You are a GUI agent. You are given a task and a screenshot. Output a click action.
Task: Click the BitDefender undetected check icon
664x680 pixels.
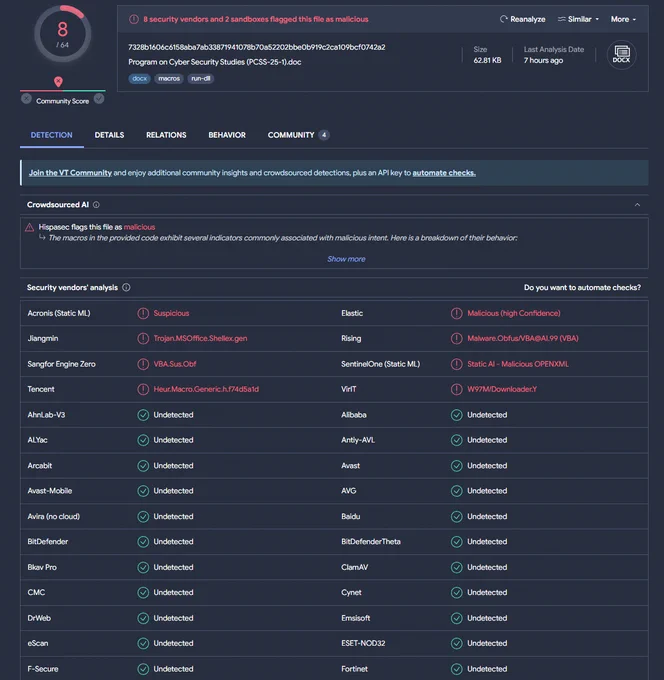pos(143,542)
